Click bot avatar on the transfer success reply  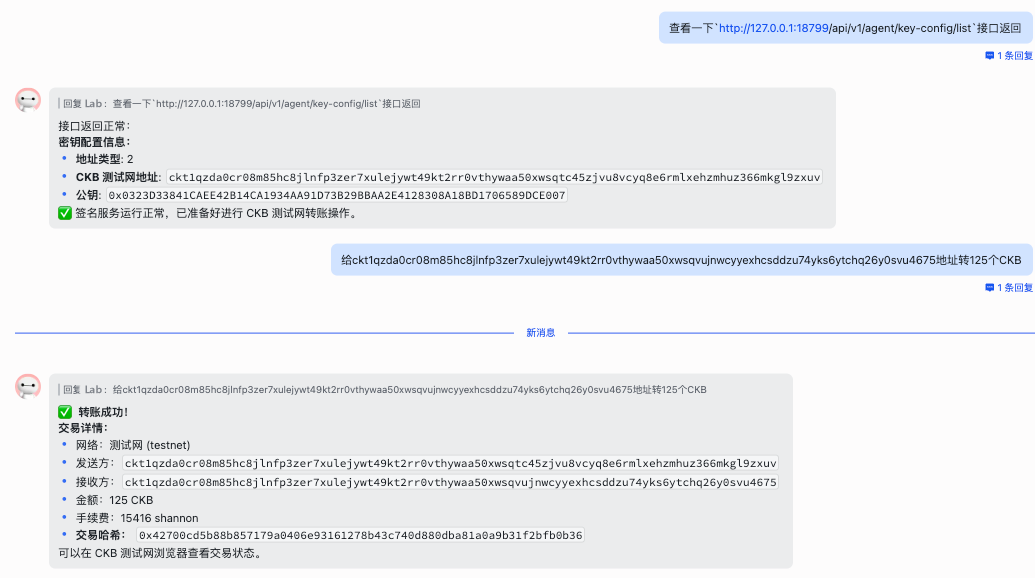28,386
